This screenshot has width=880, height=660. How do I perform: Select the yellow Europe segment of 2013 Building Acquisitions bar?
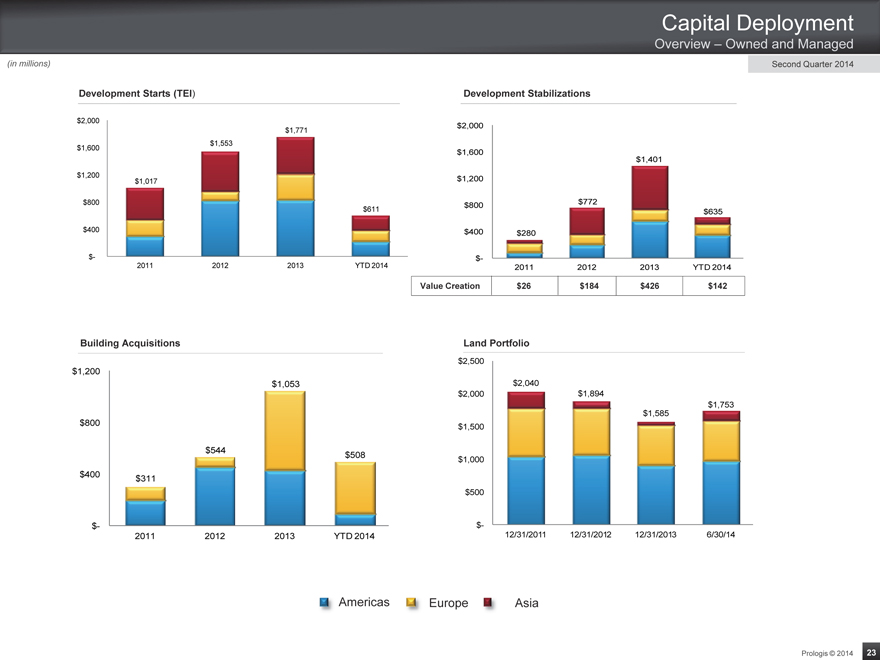(x=285, y=430)
